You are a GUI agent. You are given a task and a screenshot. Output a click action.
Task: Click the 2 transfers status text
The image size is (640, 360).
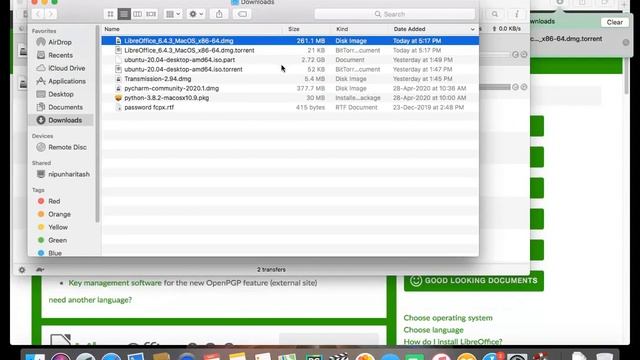click(271, 270)
